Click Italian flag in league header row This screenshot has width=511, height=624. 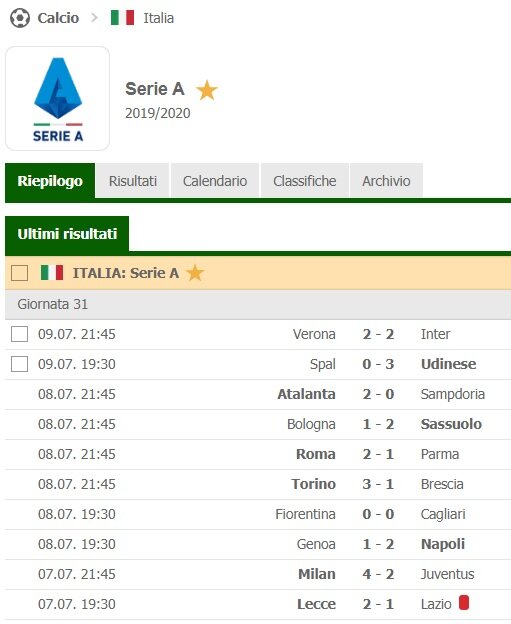pyautogui.click(x=52, y=273)
